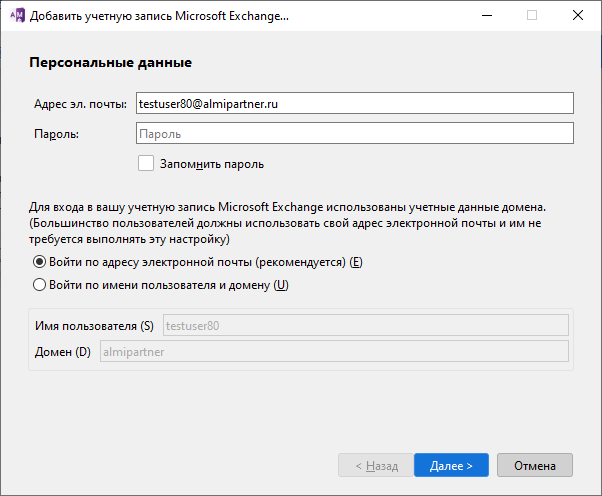Click the Имя пользователя testuser80 field
The image size is (602, 496).
[x=366, y=325]
